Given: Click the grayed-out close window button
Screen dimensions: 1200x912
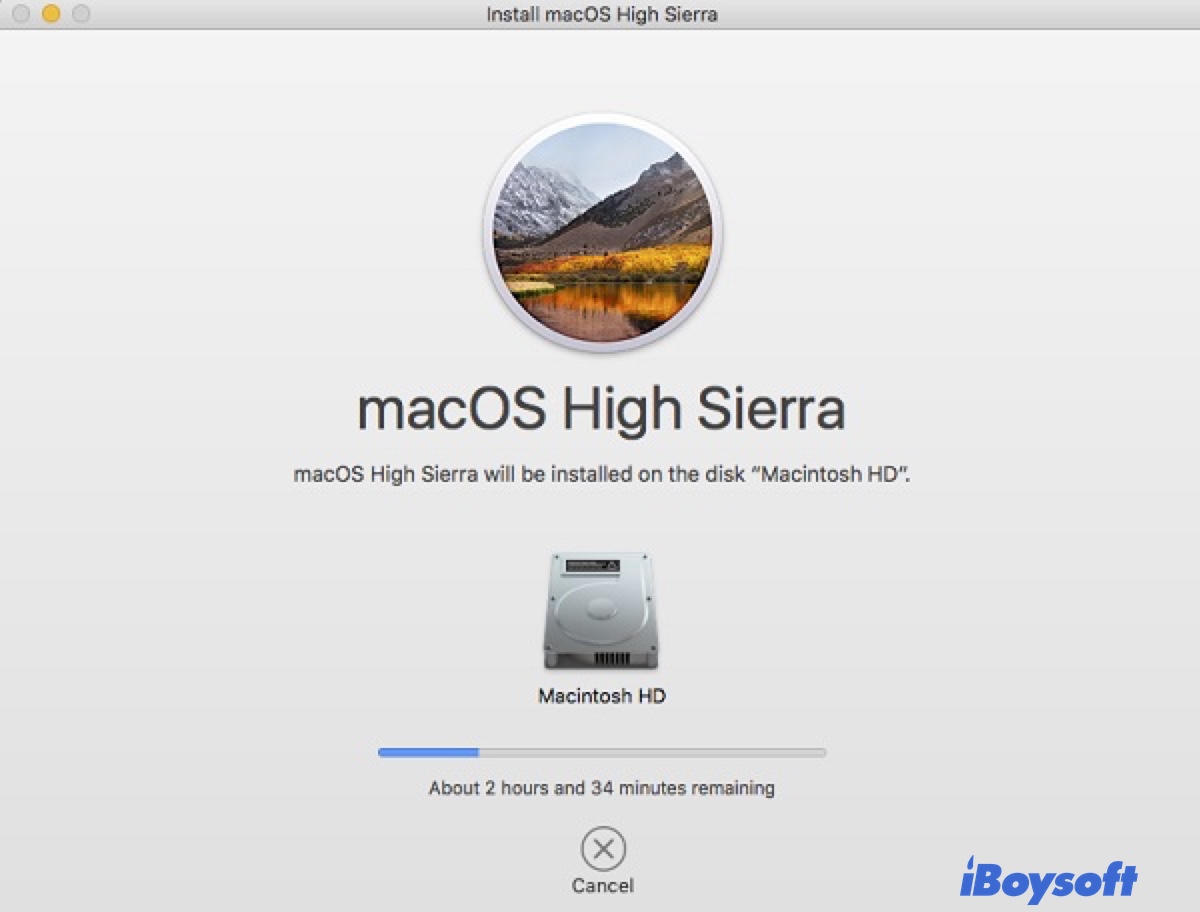Looking at the screenshot, I should pos(20,14).
